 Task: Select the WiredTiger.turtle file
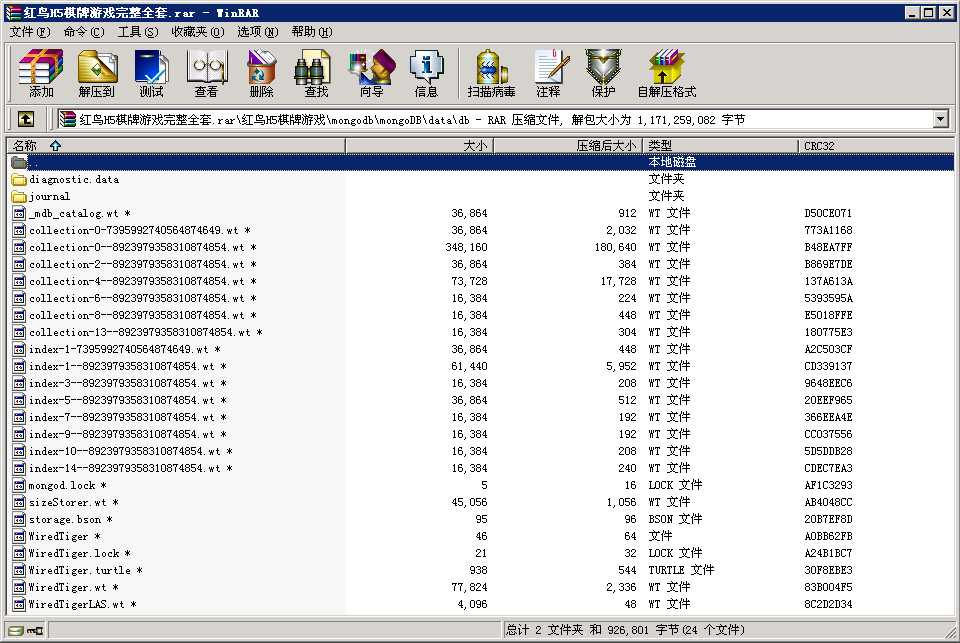coord(79,571)
